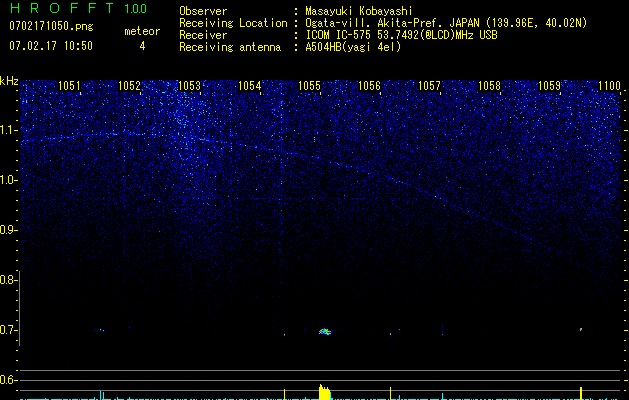Select the large yellow intensity block below 1055

[x=325, y=392]
